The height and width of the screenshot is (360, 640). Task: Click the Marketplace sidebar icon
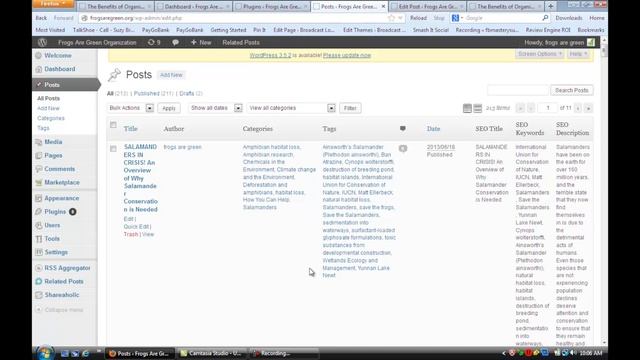click(x=39, y=182)
